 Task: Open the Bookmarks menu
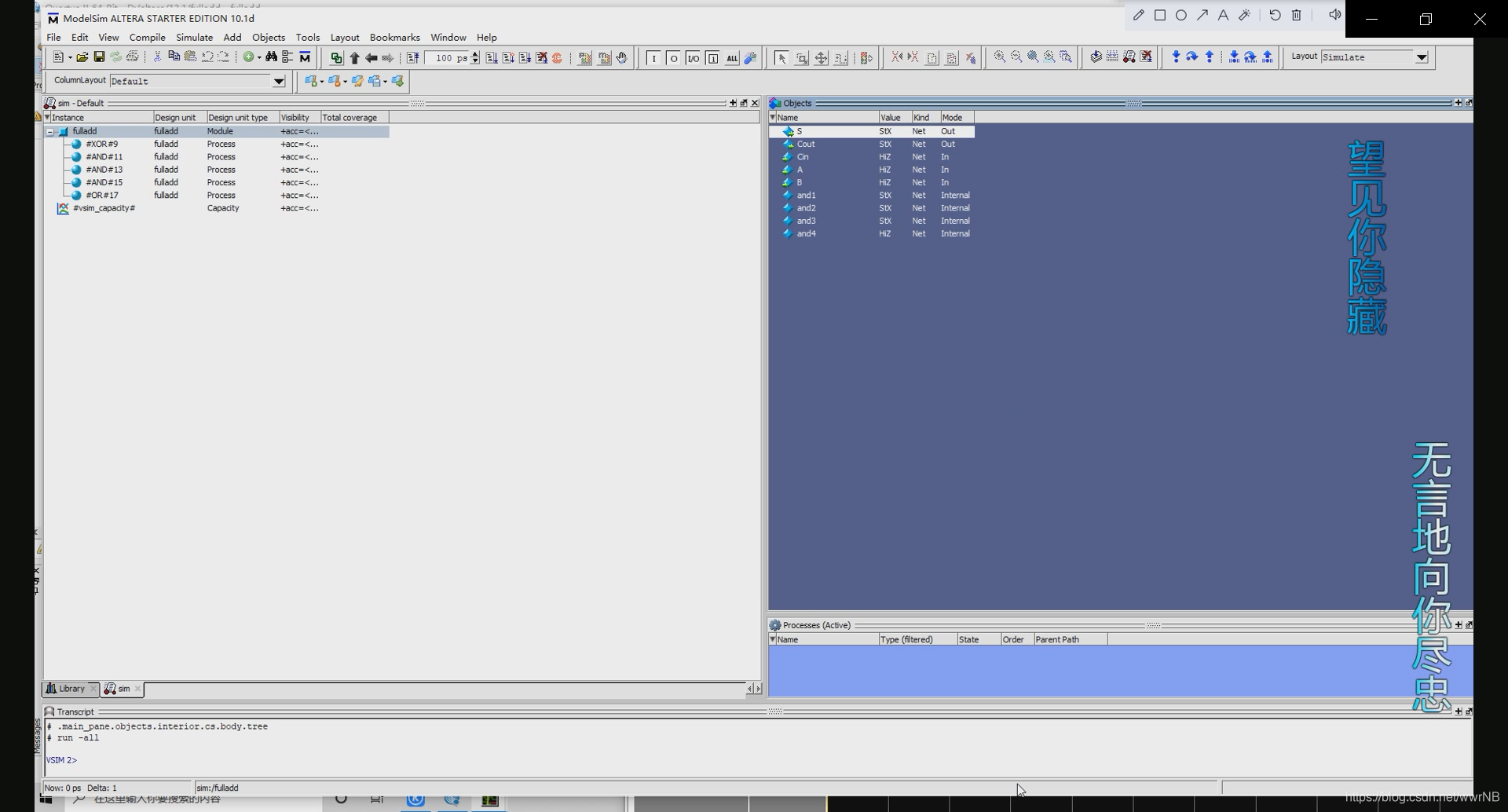click(394, 37)
